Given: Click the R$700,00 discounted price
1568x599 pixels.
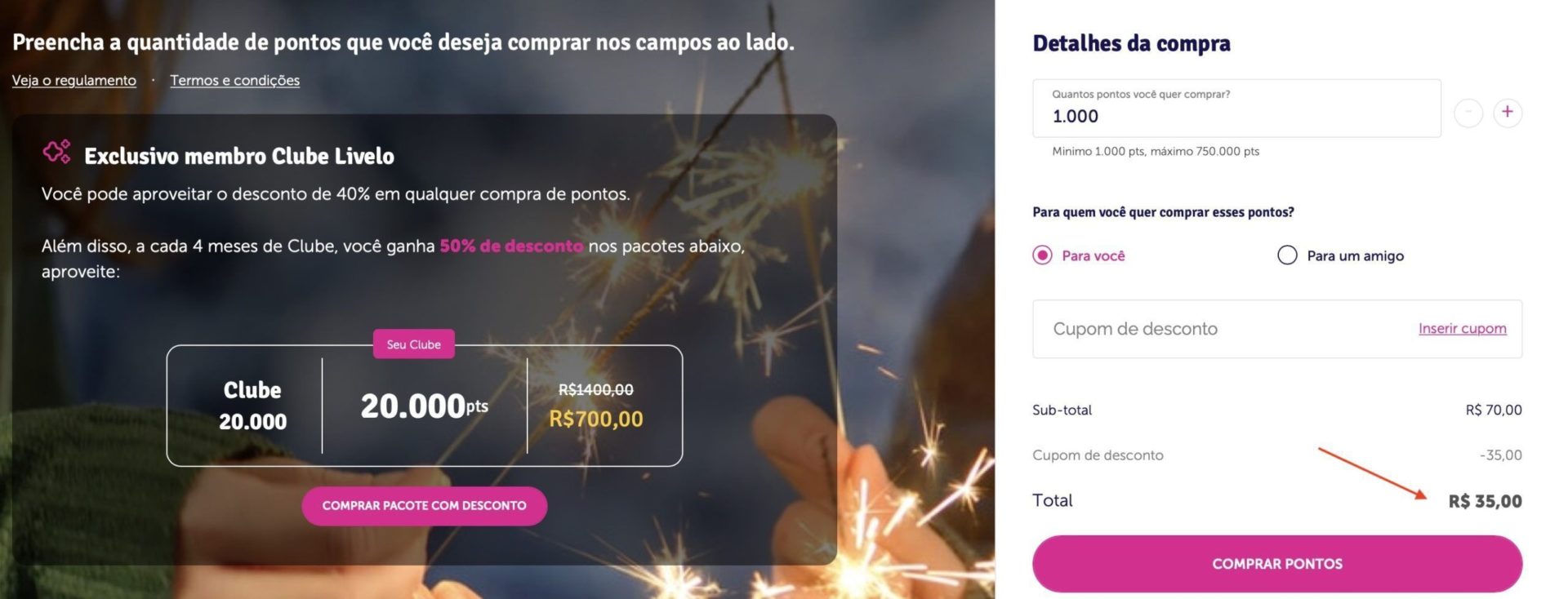Looking at the screenshot, I should coord(596,419).
